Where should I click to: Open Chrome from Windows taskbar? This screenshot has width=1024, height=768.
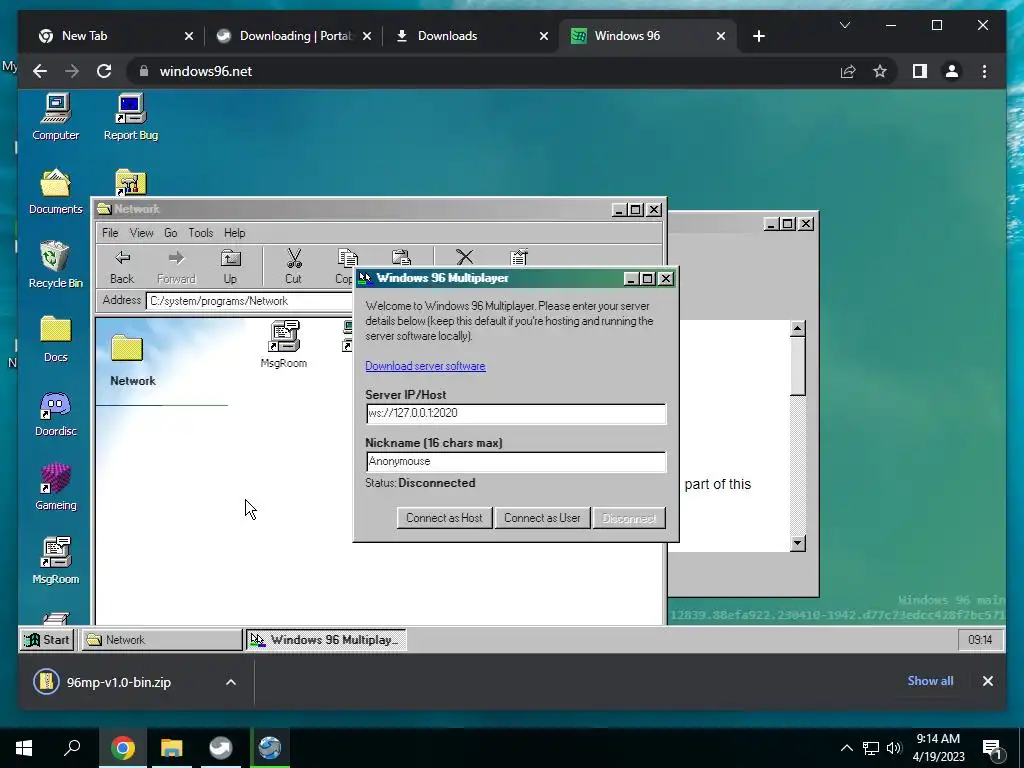[122, 748]
